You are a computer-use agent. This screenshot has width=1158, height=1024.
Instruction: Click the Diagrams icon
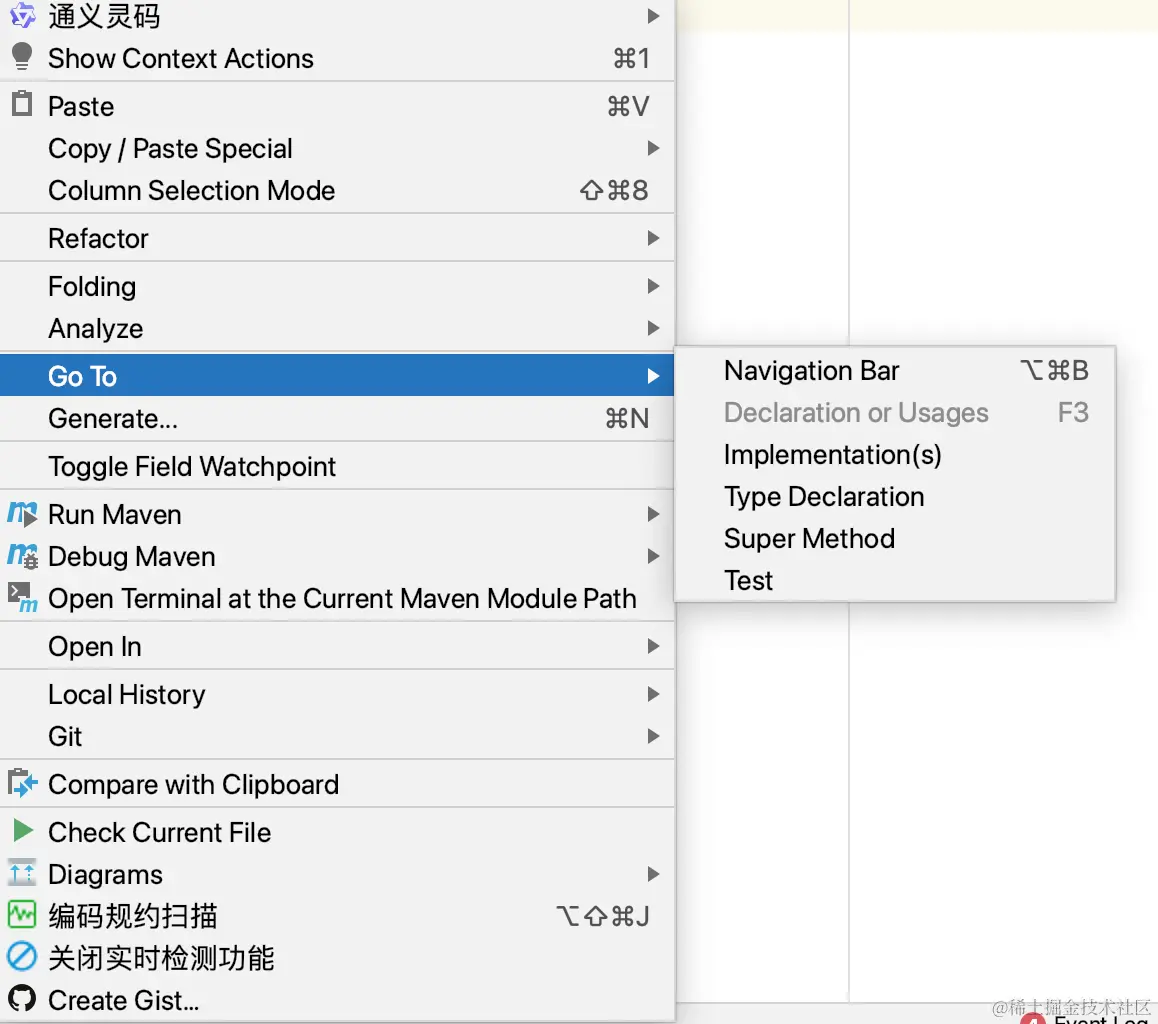click(22, 873)
